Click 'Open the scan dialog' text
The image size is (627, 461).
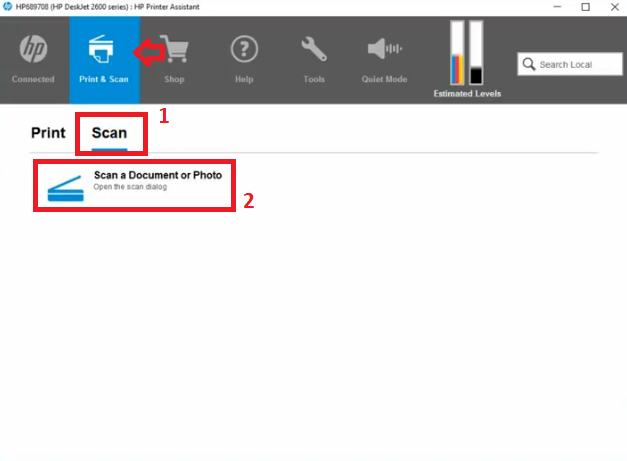point(130,187)
